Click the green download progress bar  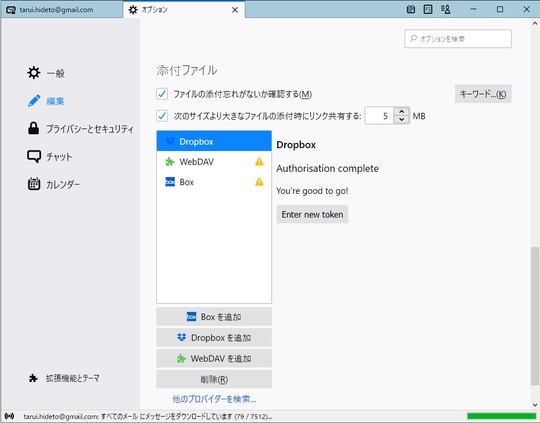pyautogui.click(x=501, y=416)
